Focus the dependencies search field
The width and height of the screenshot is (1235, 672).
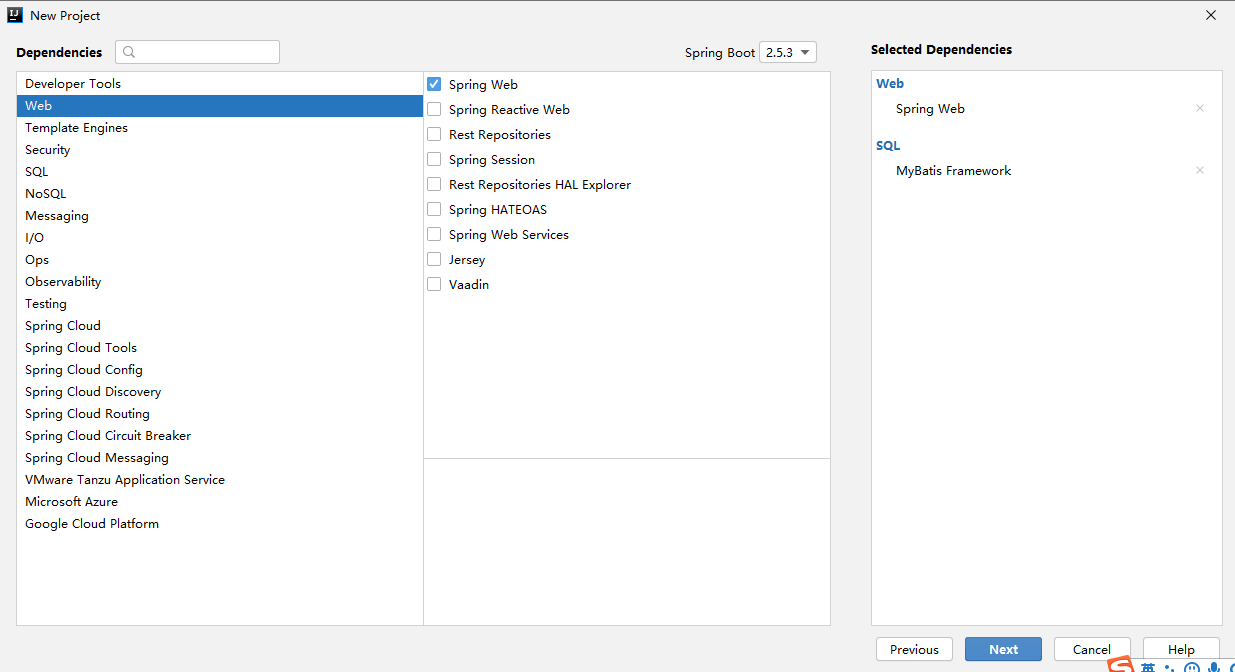click(x=197, y=52)
